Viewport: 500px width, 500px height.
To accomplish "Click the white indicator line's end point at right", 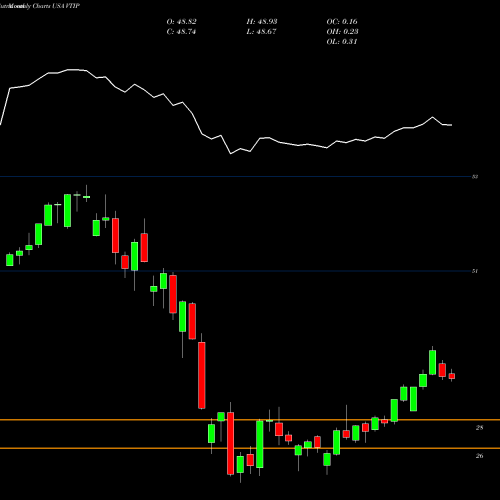I will click(451, 125).
